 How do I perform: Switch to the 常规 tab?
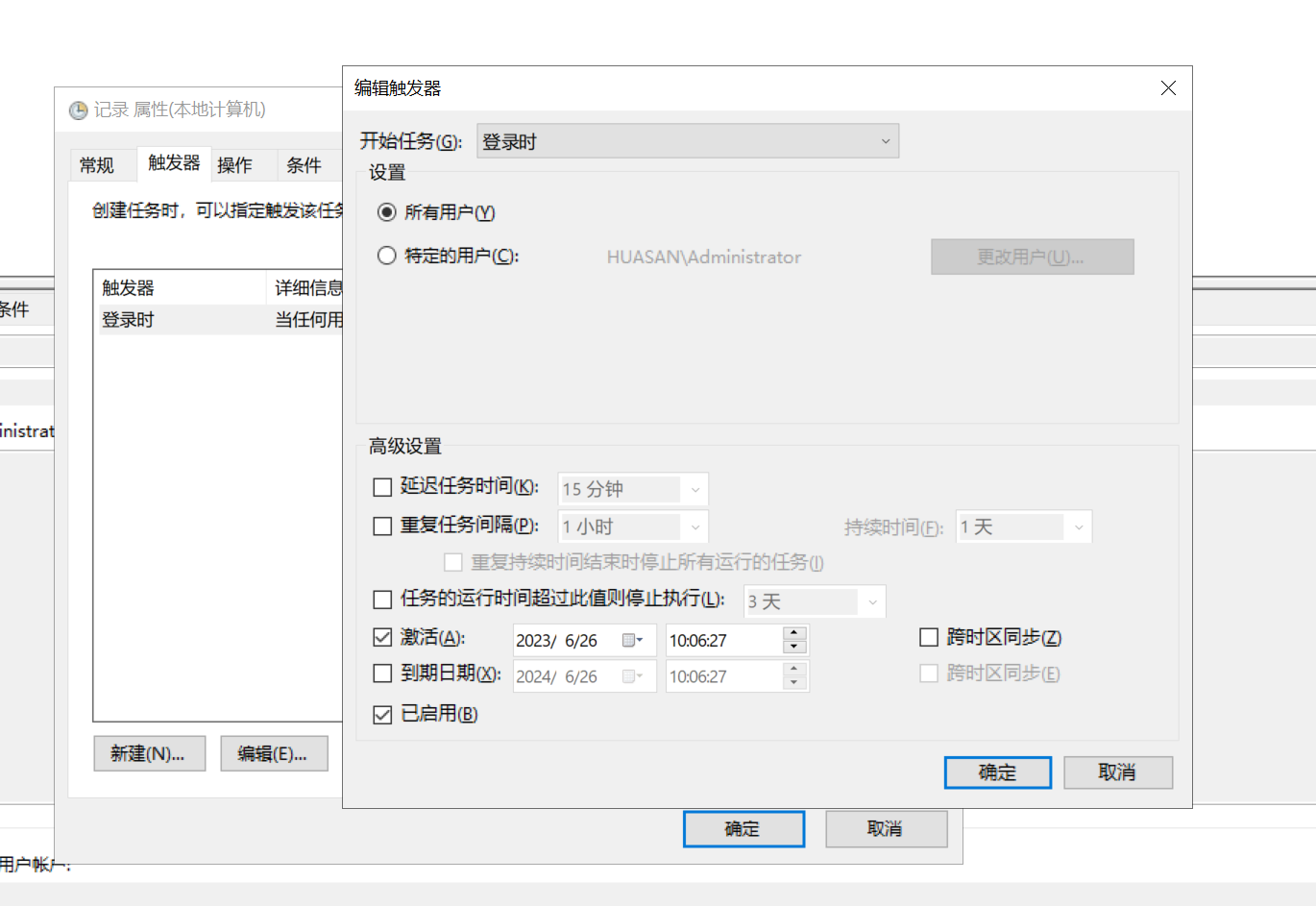[x=97, y=165]
